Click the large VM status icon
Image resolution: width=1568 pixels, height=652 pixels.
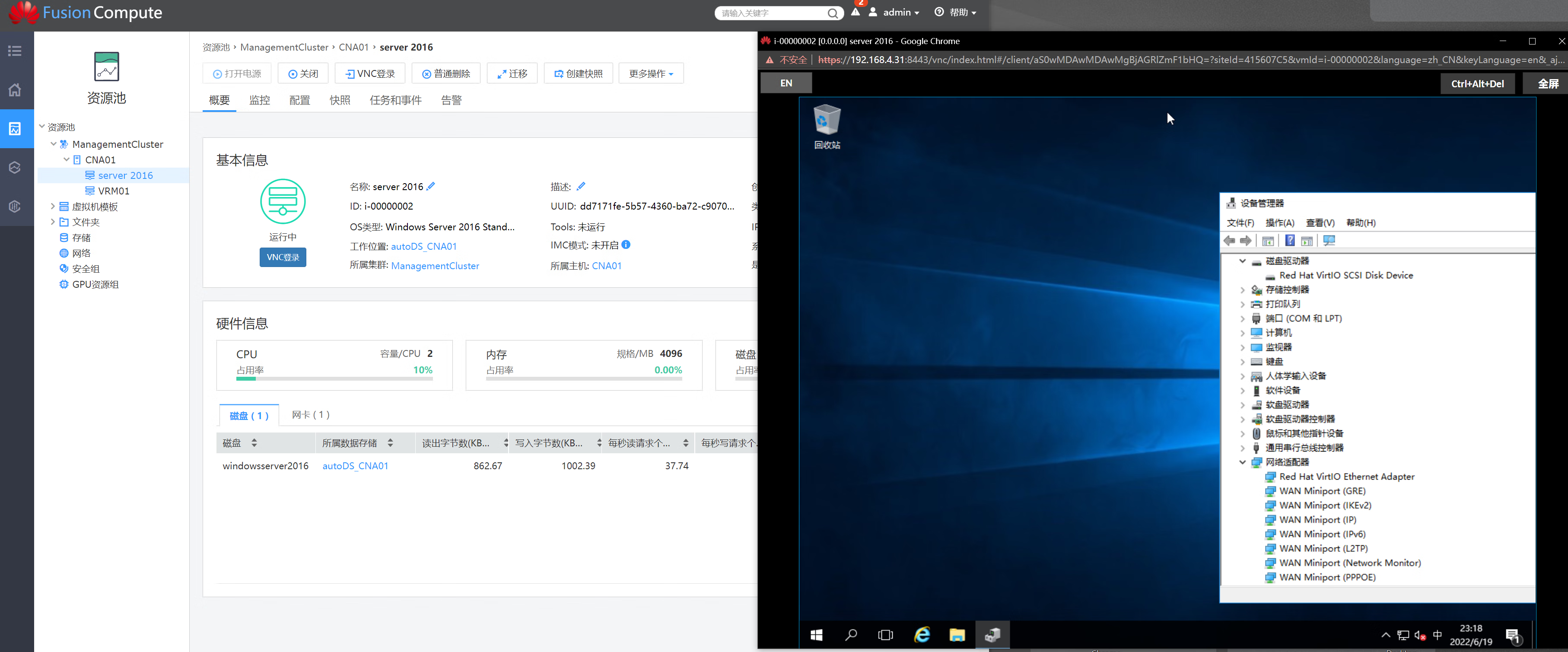(x=283, y=201)
